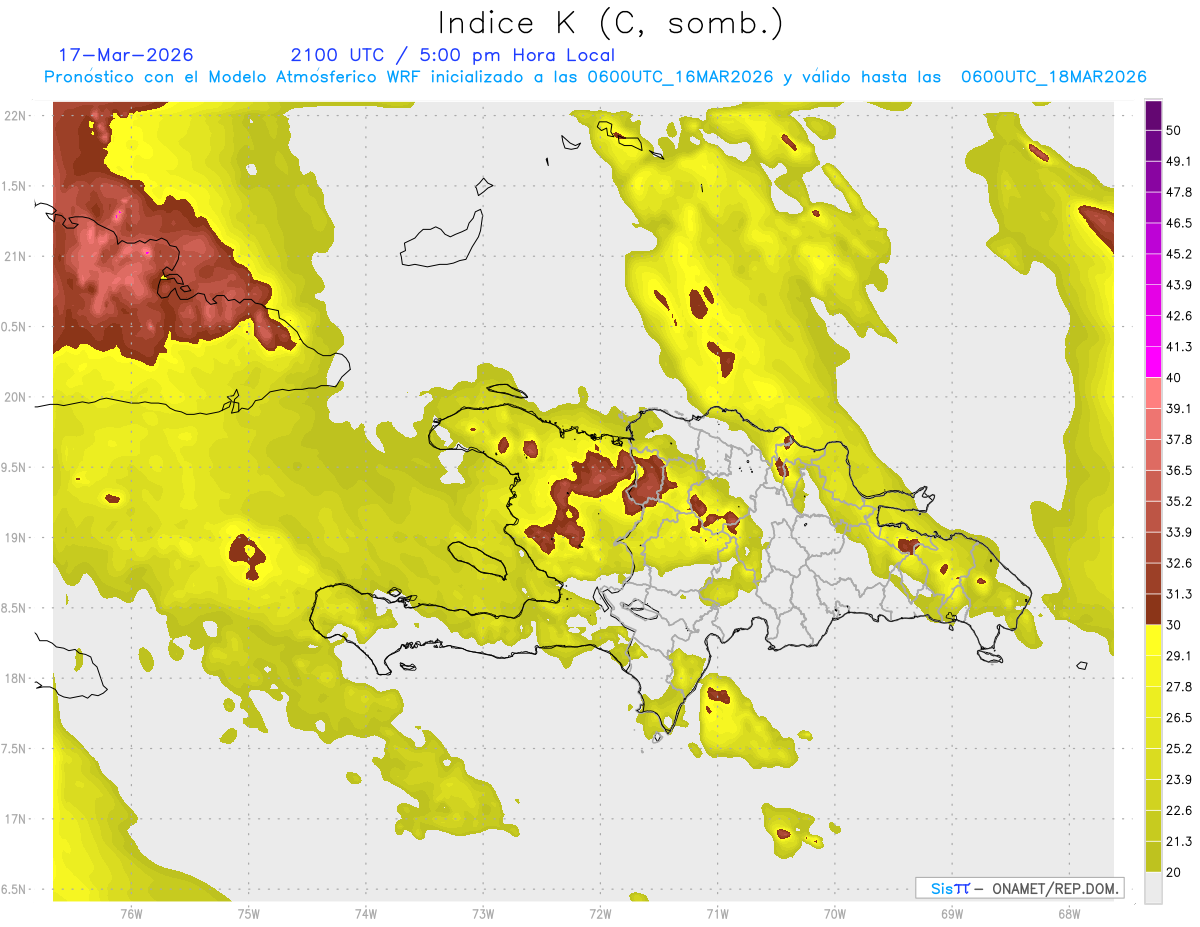Click the legend value 41.3

pos(1178,347)
